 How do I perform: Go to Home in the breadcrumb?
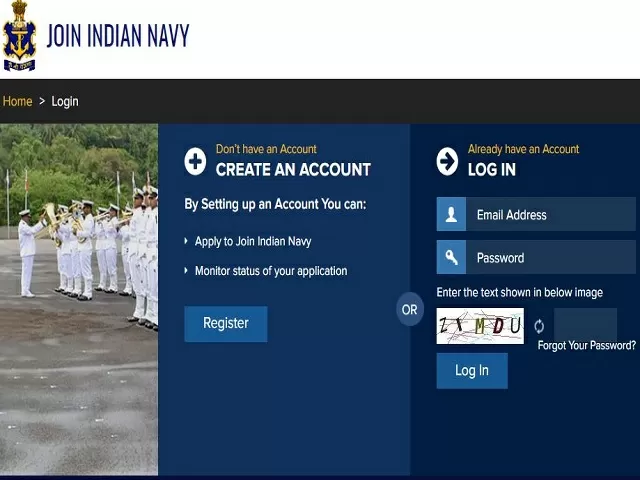18,101
